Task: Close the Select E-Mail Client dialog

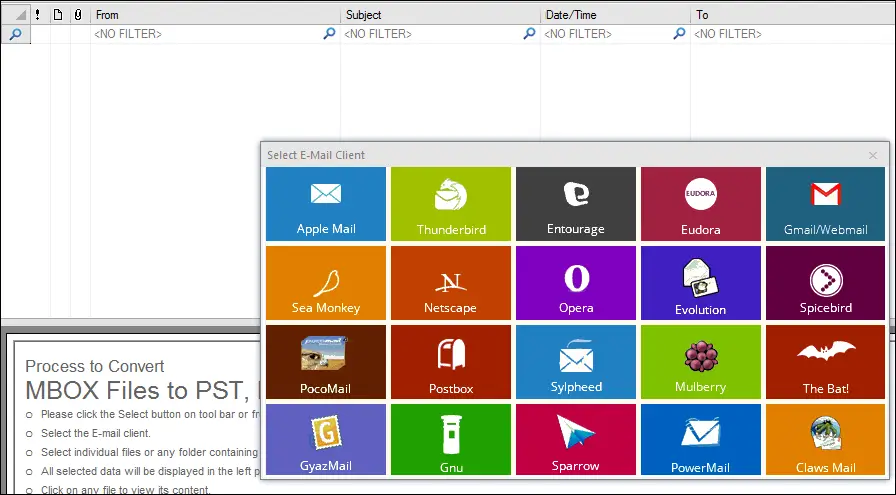Action: pyautogui.click(x=873, y=155)
